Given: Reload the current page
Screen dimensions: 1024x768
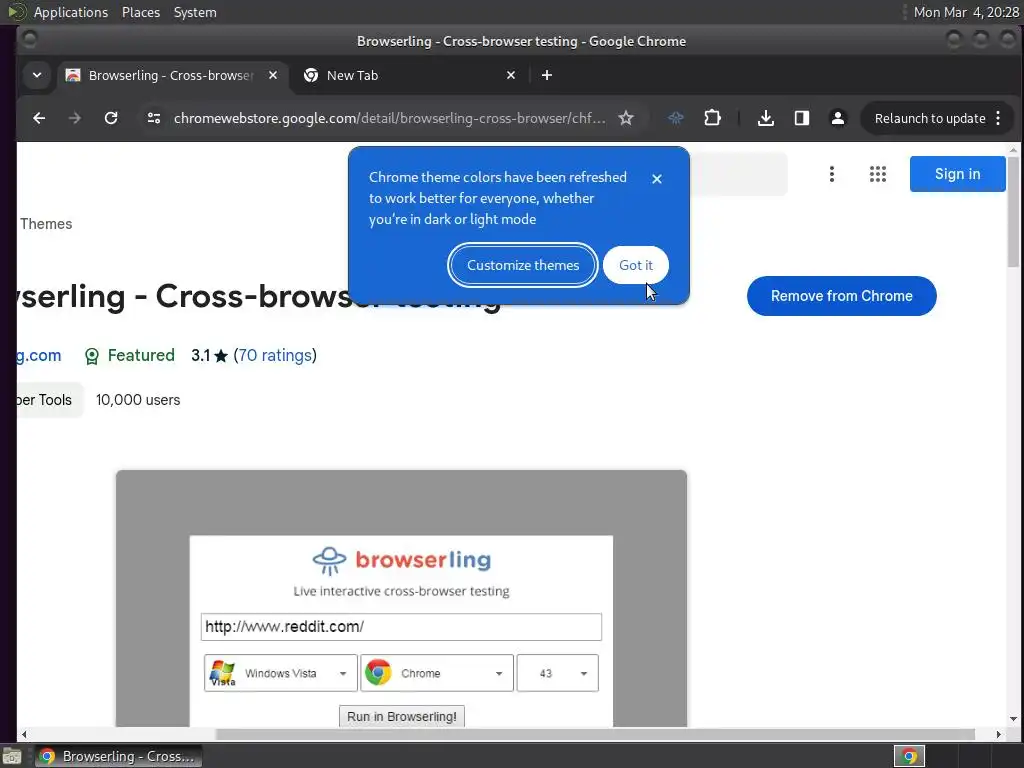Looking at the screenshot, I should (x=111, y=118).
